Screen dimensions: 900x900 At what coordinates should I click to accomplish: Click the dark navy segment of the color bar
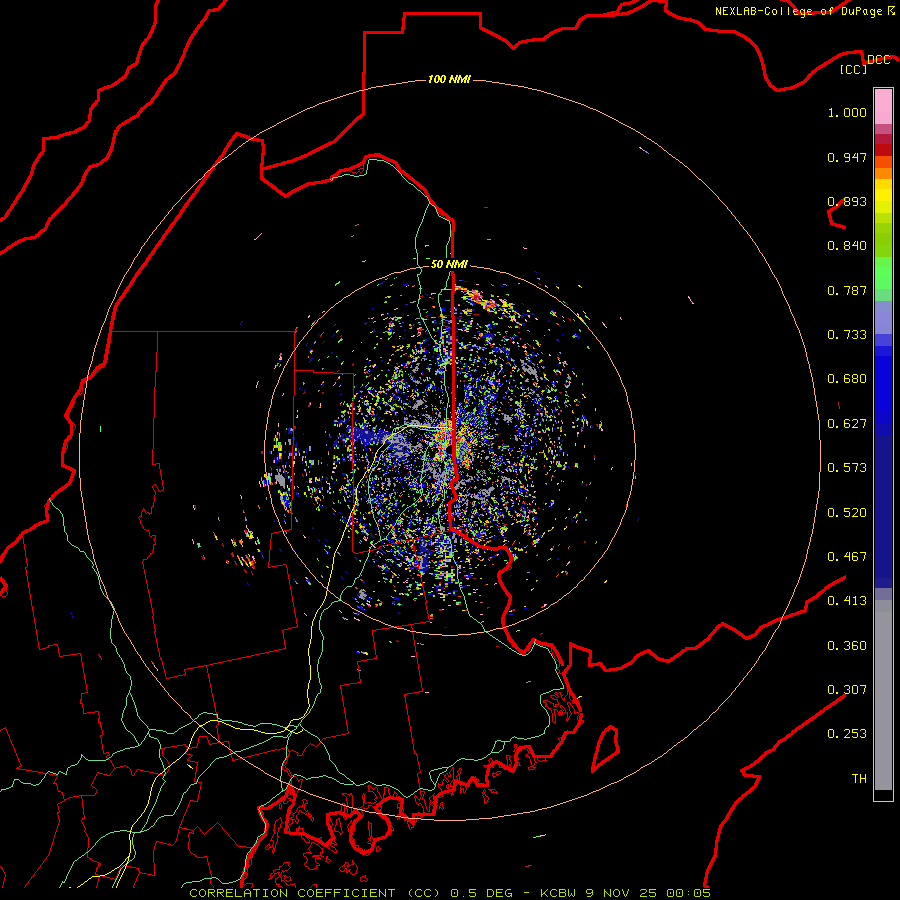pos(883,511)
